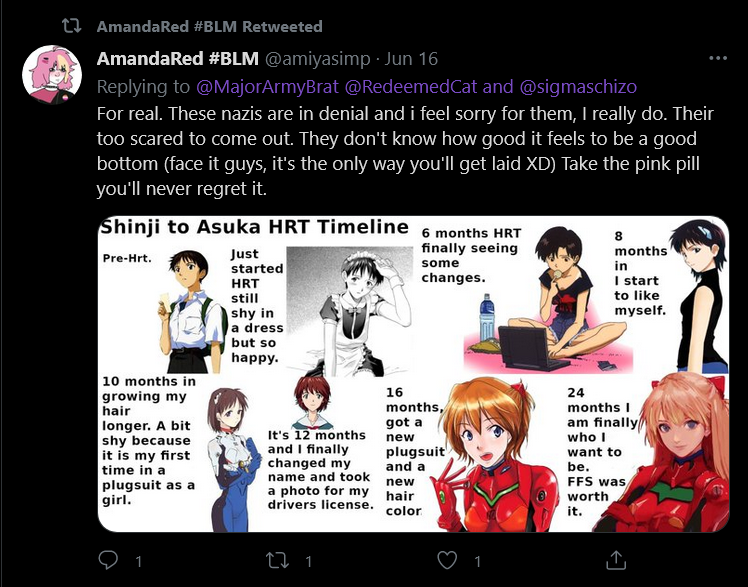Open the @MajorArmyBrat mention
The height and width of the screenshot is (587, 748).
(268, 87)
